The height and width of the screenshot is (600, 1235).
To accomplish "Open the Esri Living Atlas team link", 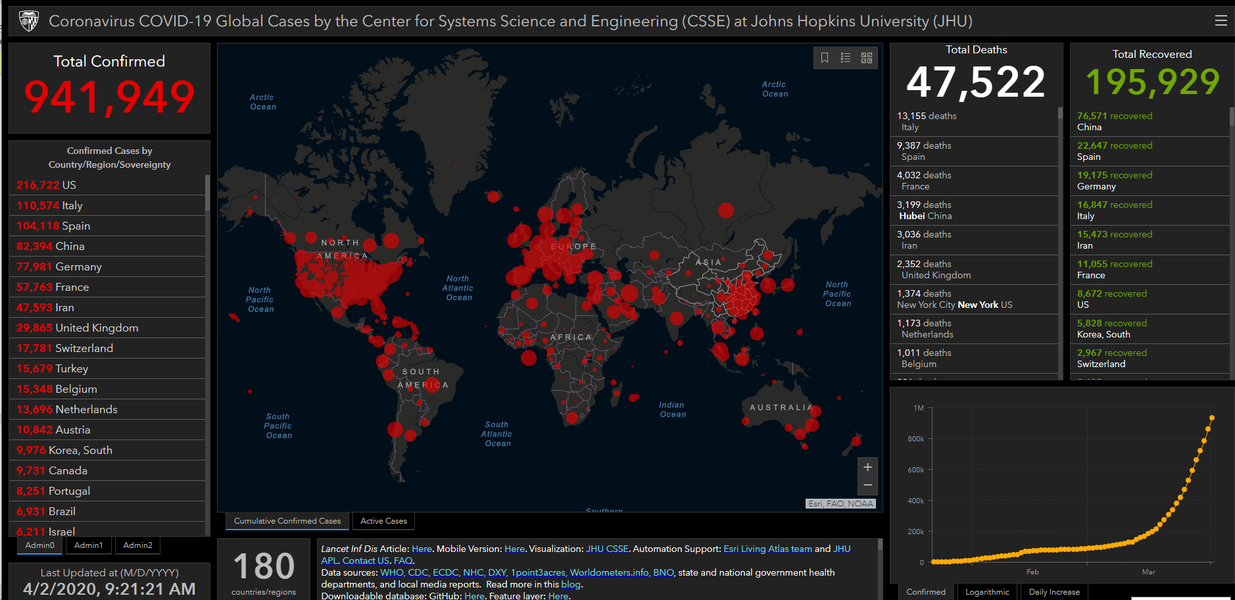I will (768, 549).
